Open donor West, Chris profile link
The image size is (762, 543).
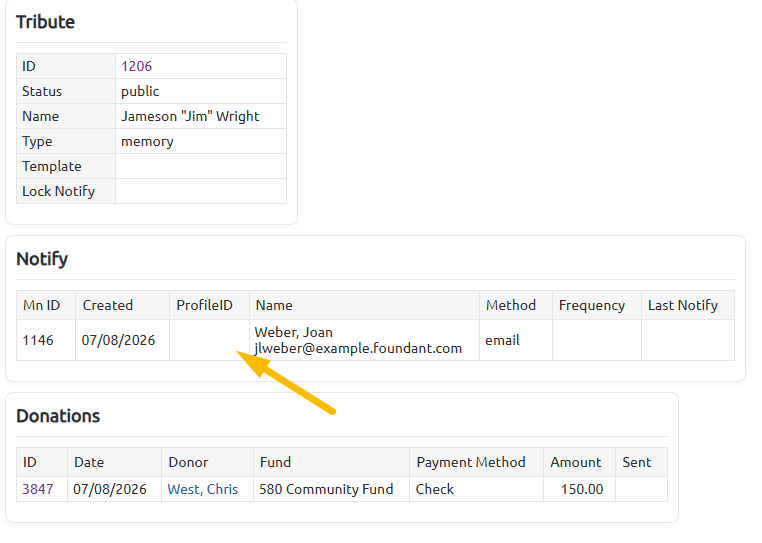[x=203, y=489]
